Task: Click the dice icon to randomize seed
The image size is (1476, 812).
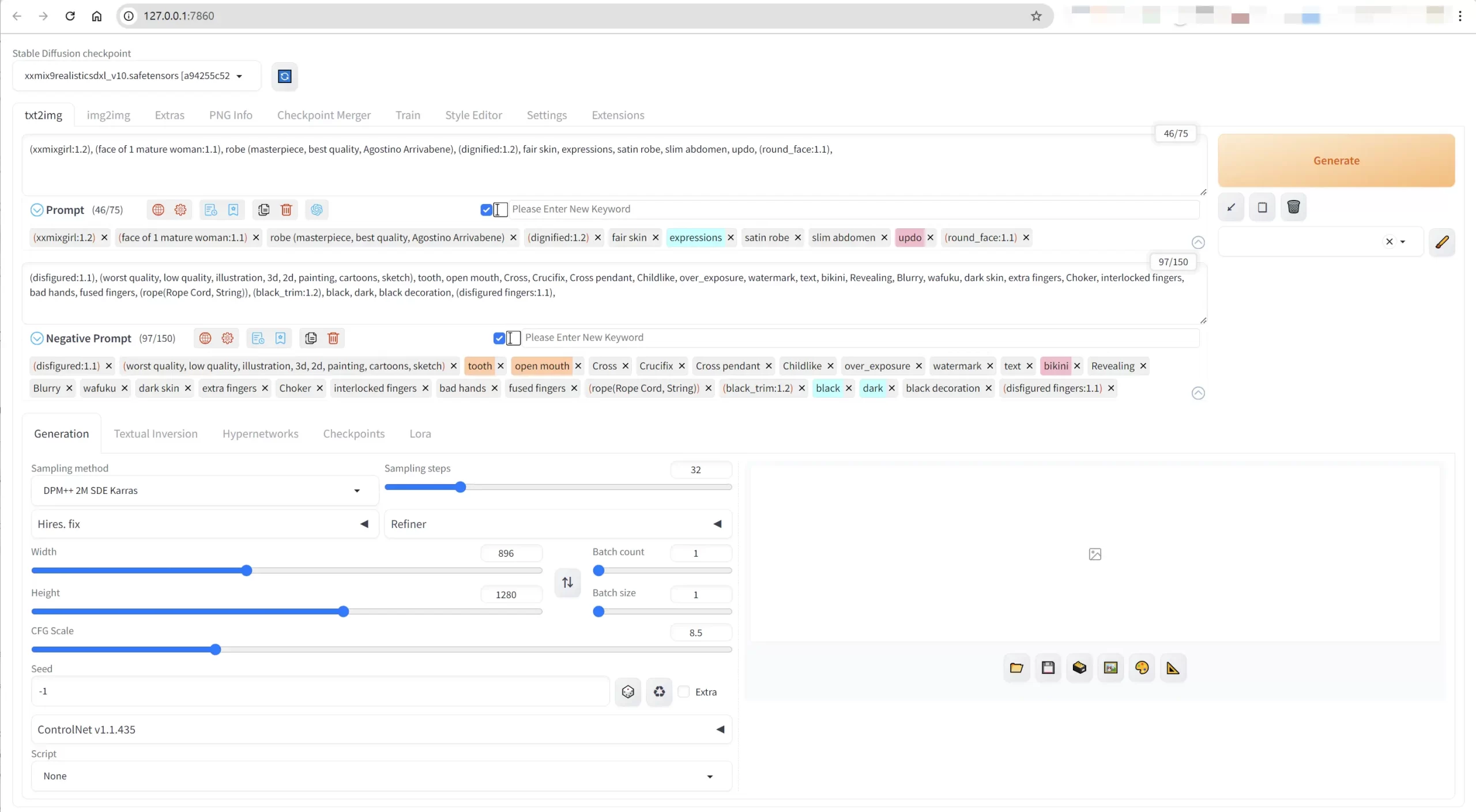Action: 628,691
